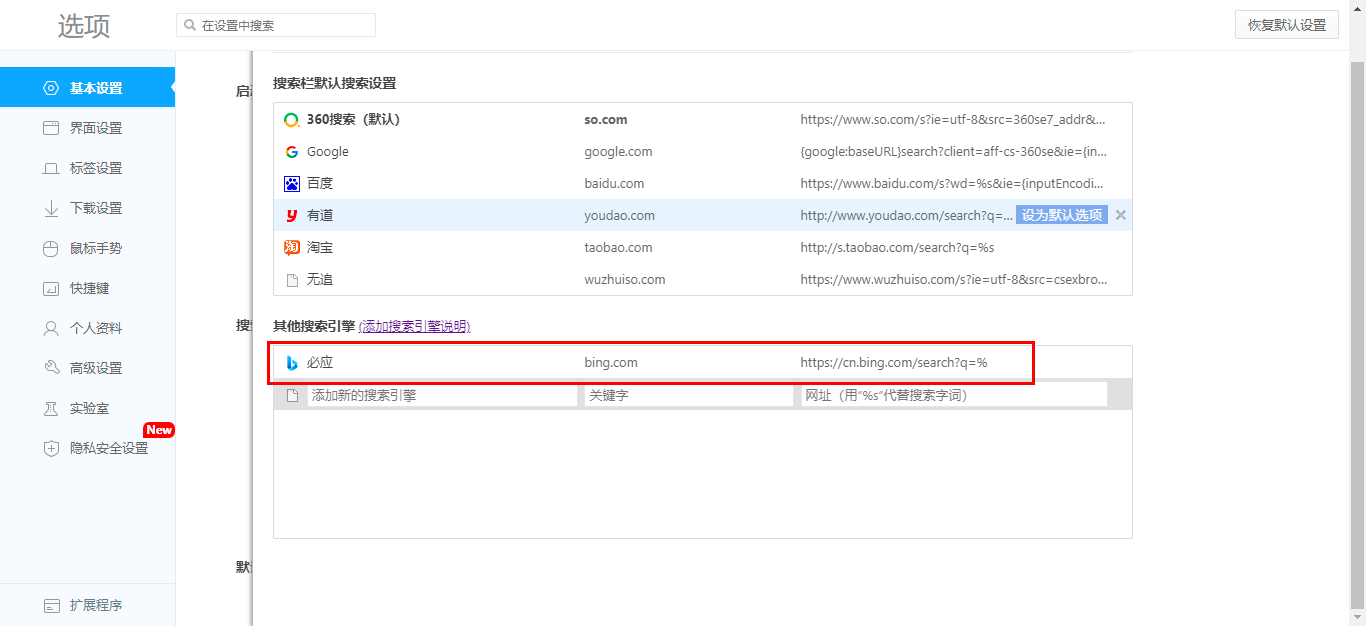Click the google.com keyword
The height and width of the screenshot is (626, 1366).
pyautogui.click(x=618, y=152)
